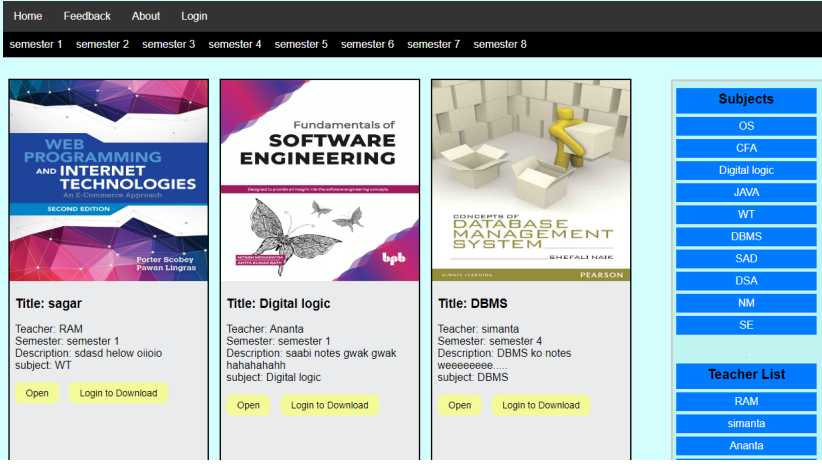
Task: Click the 'Teacher: Ananta' text
Action: pos(265,329)
